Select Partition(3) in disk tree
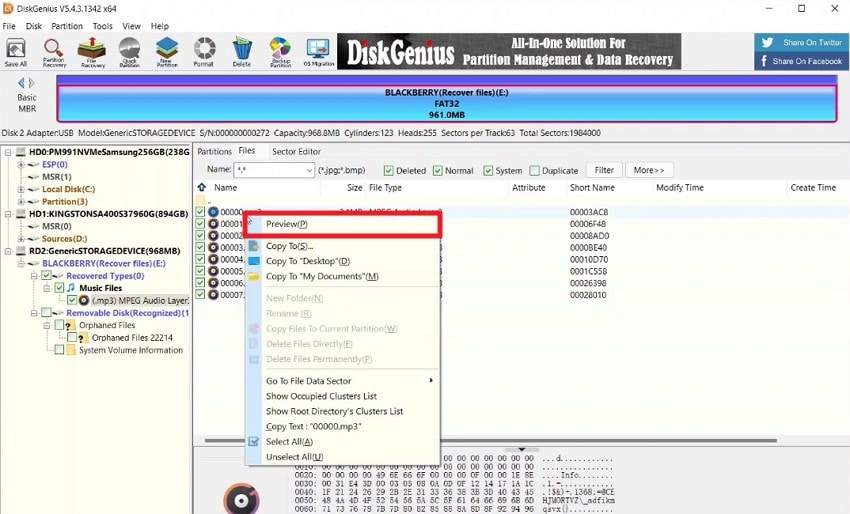Image resolution: width=850 pixels, height=514 pixels. [x=65, y=201]
